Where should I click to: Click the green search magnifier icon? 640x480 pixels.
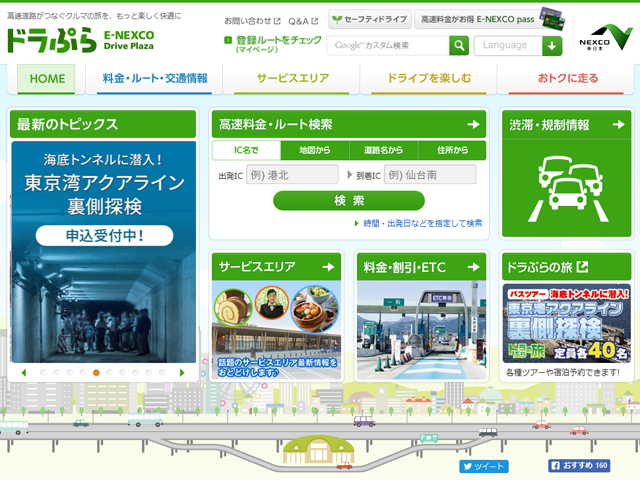459,45
